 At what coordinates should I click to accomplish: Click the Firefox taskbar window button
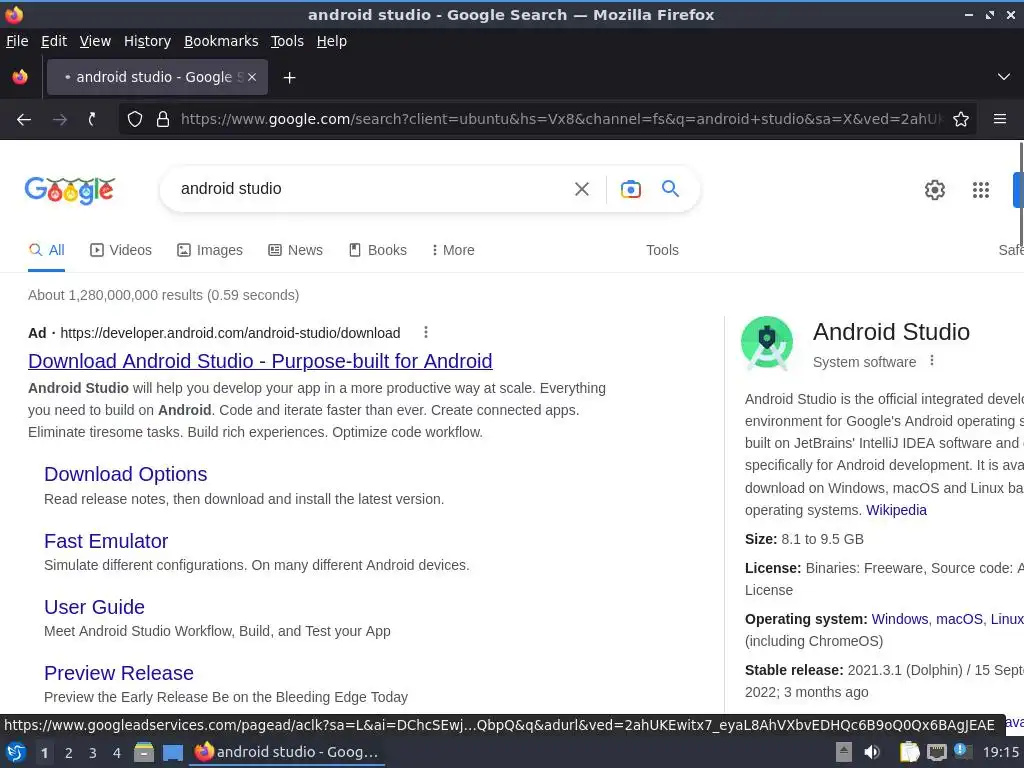point(287,752)
